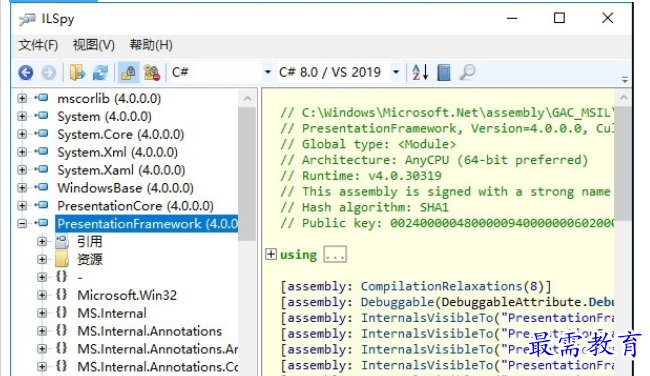
Task: Expand the WindowsBase assembly node
Action: [x=22, y=187]
